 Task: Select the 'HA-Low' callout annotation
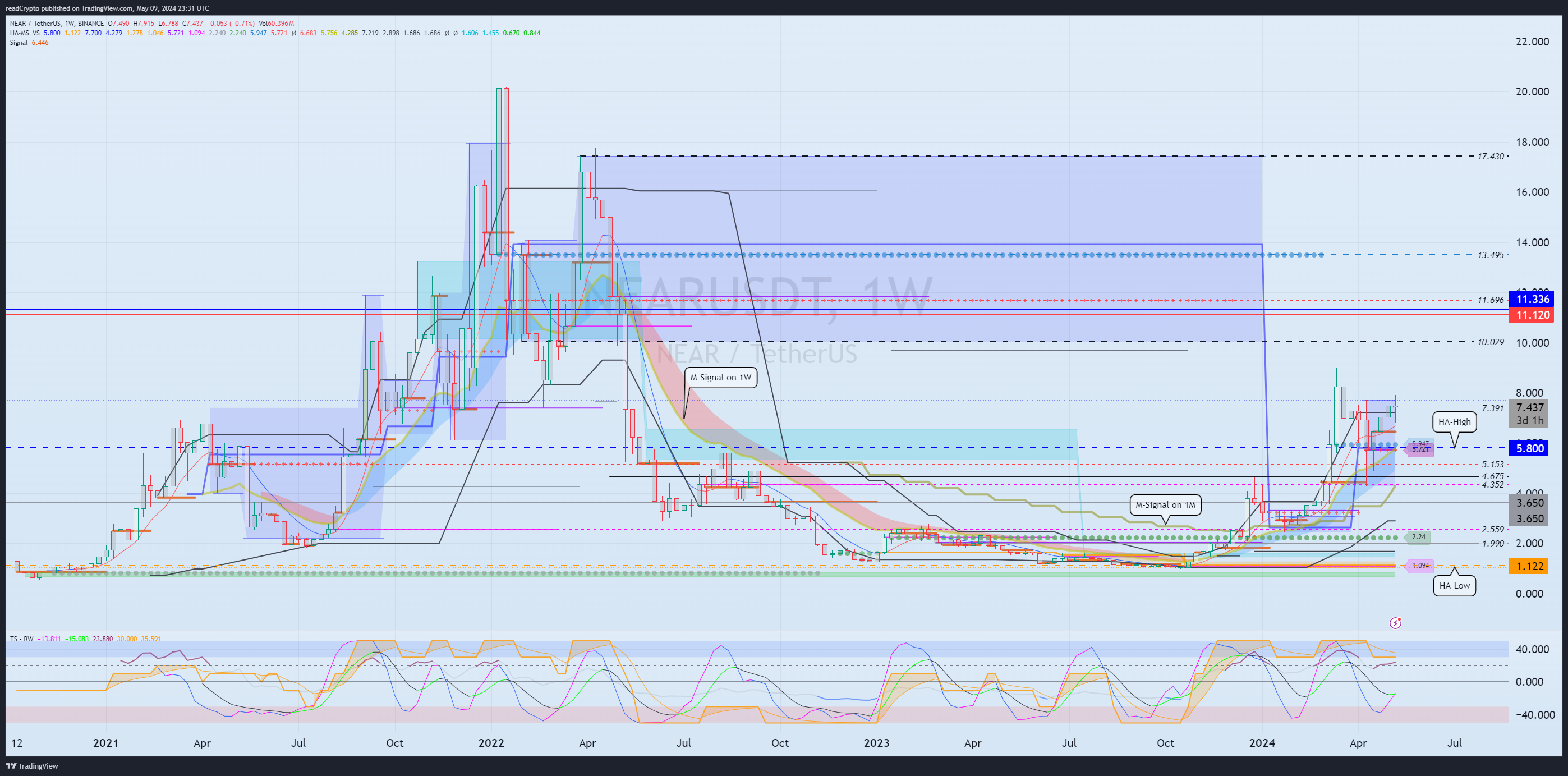coord(1454,585)
